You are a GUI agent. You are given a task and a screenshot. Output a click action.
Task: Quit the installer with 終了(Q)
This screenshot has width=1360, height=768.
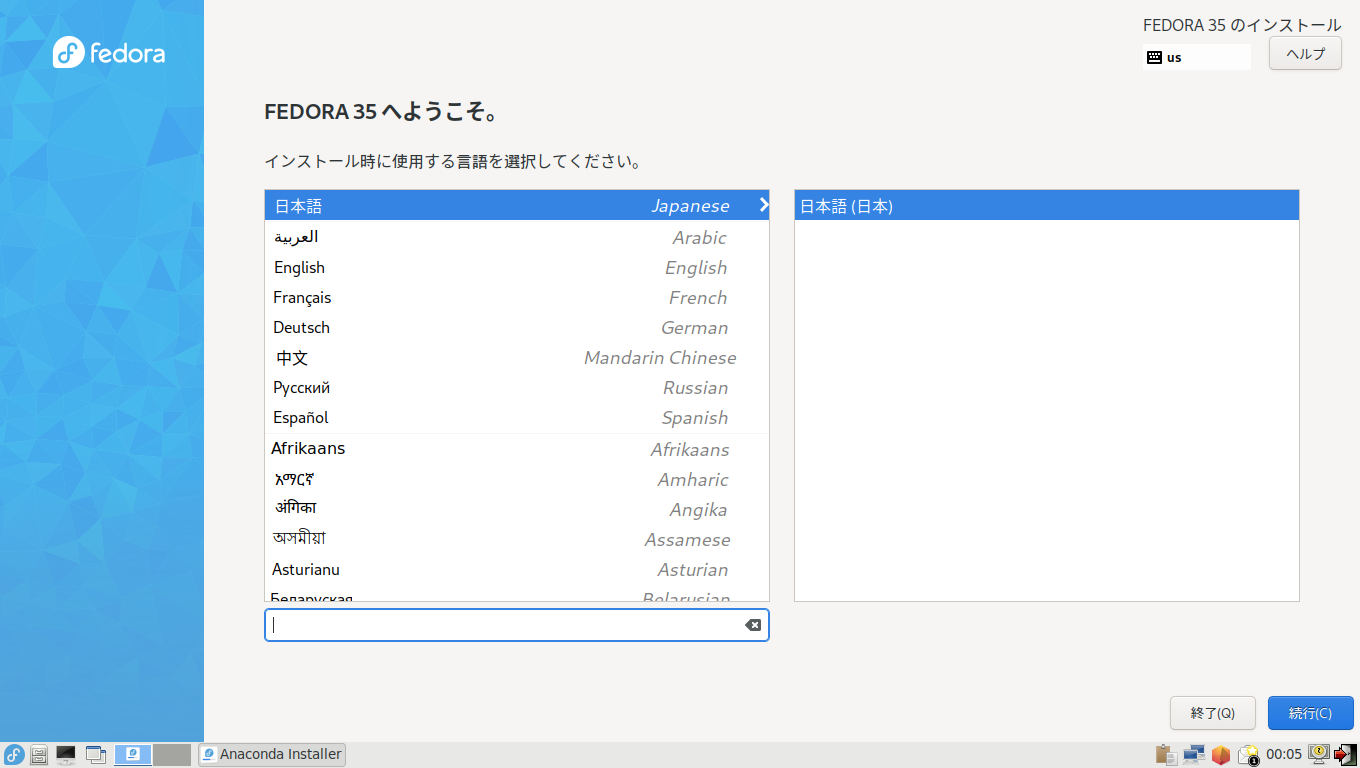(1213, 713)
